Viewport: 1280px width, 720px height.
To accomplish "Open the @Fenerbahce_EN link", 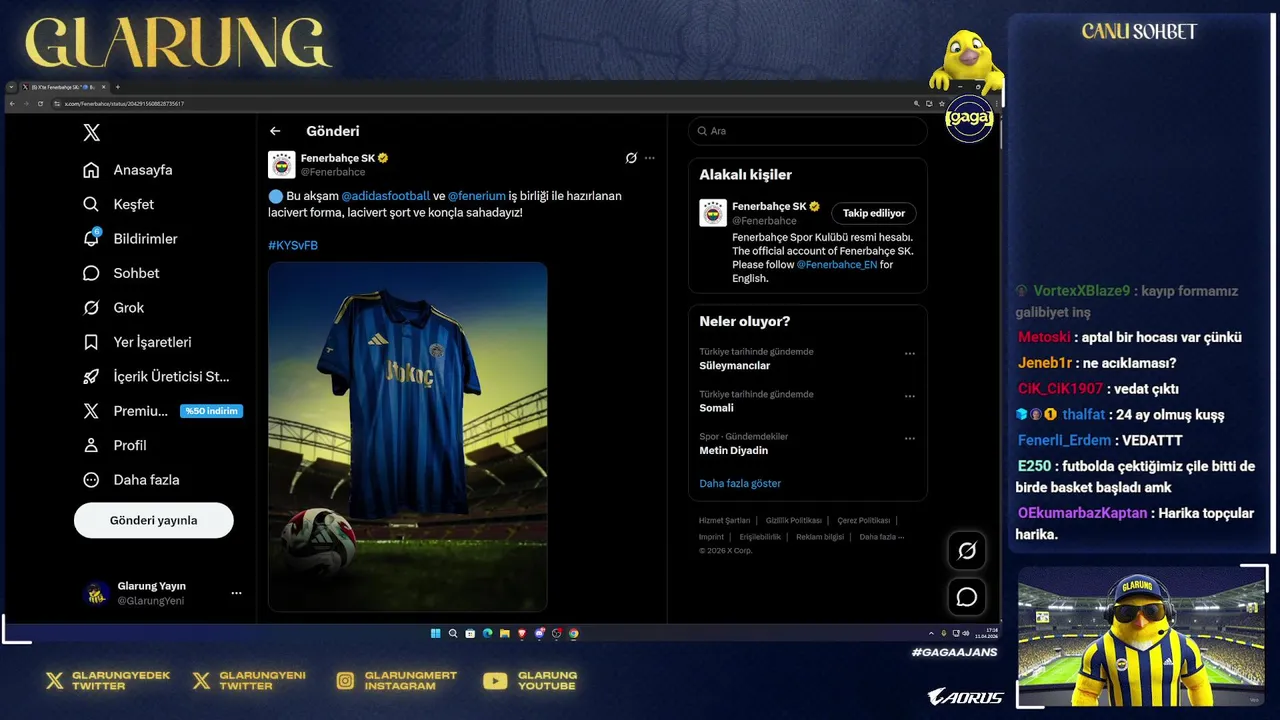I will click(x=837, y=265).
